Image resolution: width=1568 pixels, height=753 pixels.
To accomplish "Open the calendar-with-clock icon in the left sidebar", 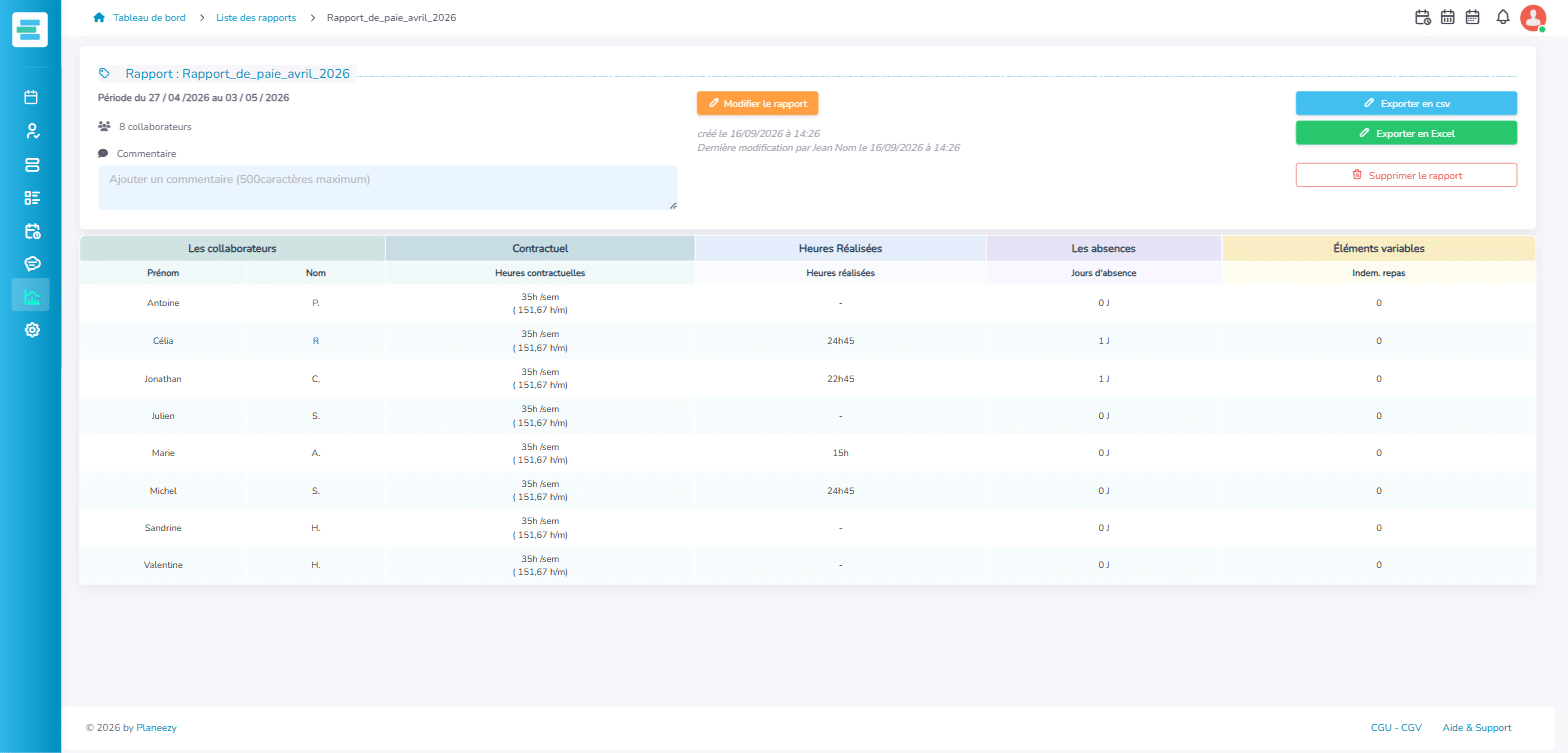I will click(31, 230).
